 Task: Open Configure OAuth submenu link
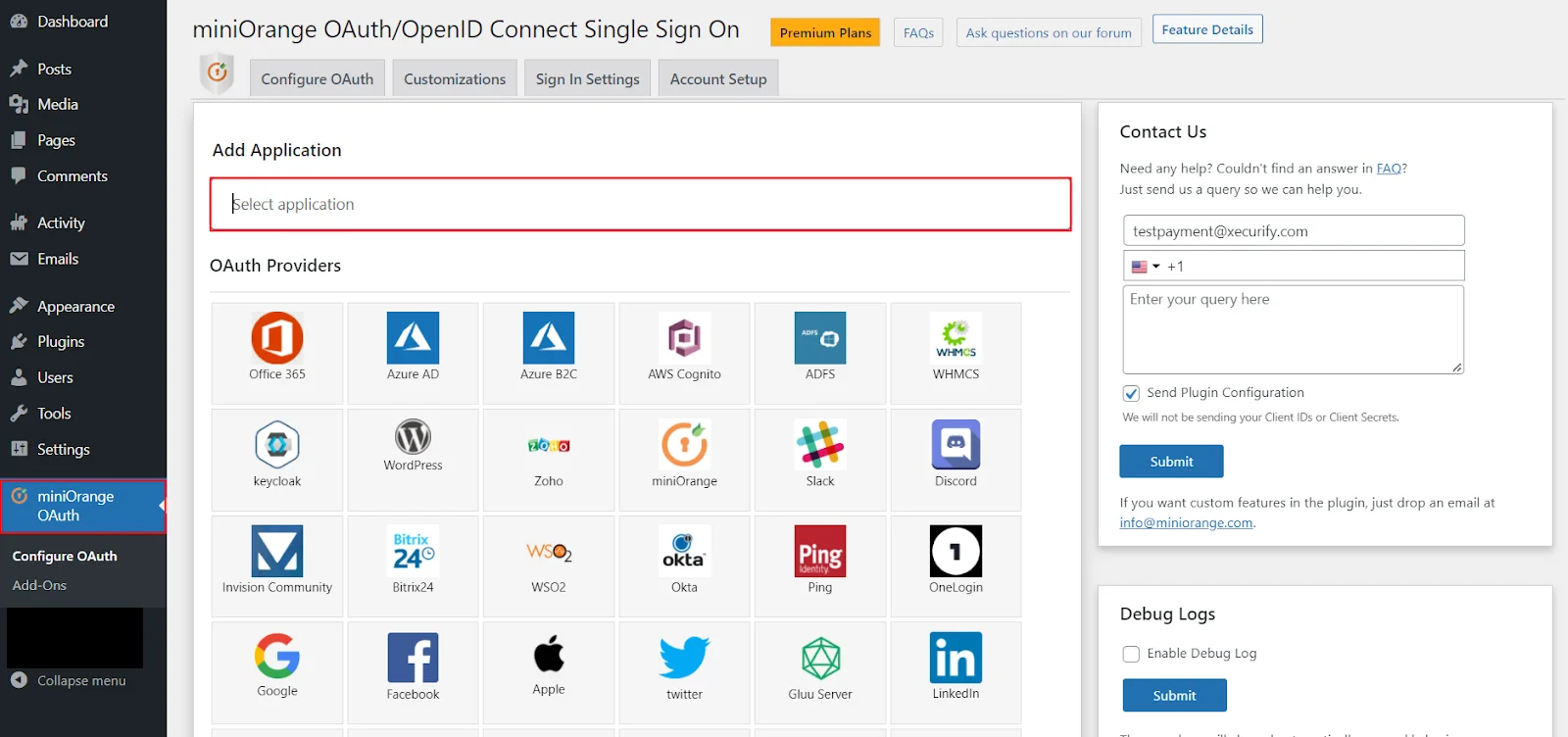(65, 556)
